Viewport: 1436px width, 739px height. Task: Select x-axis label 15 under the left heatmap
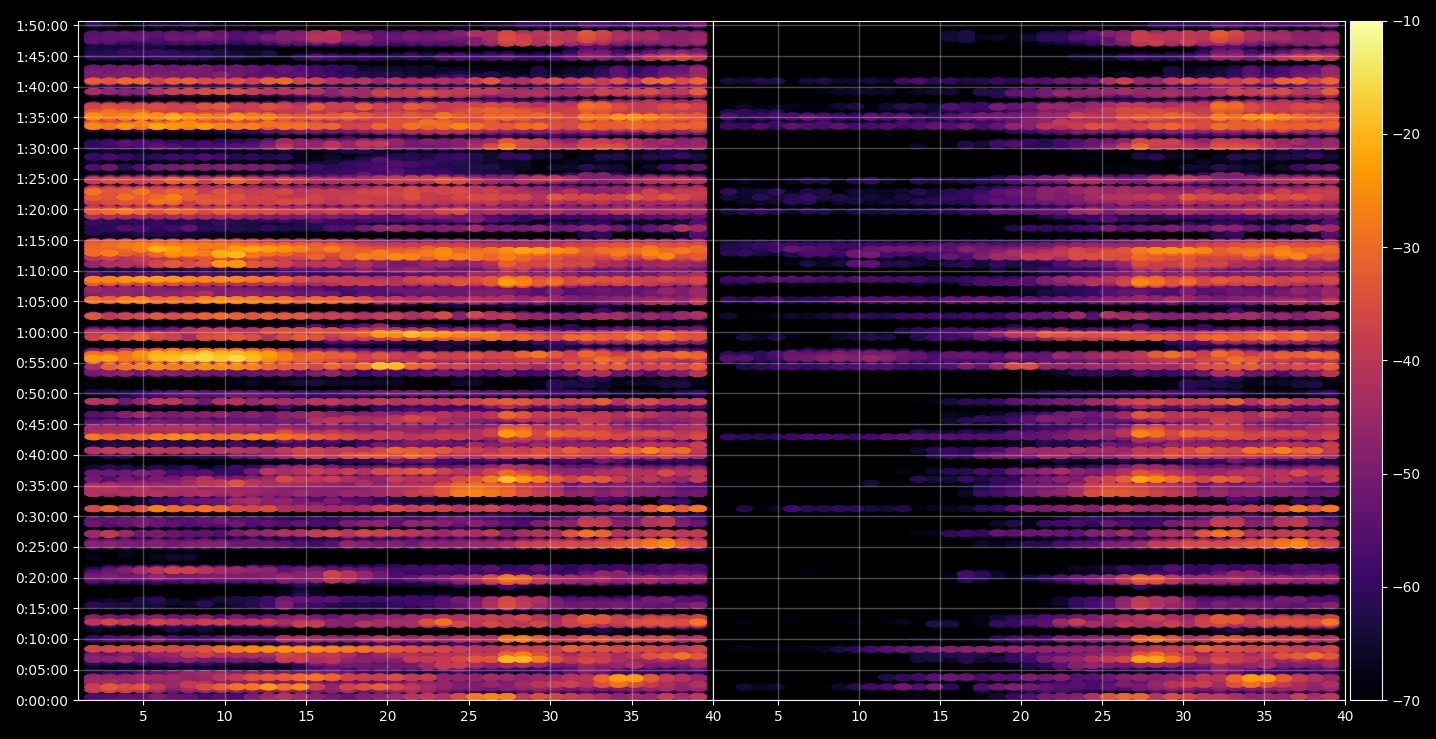(306, 716)
